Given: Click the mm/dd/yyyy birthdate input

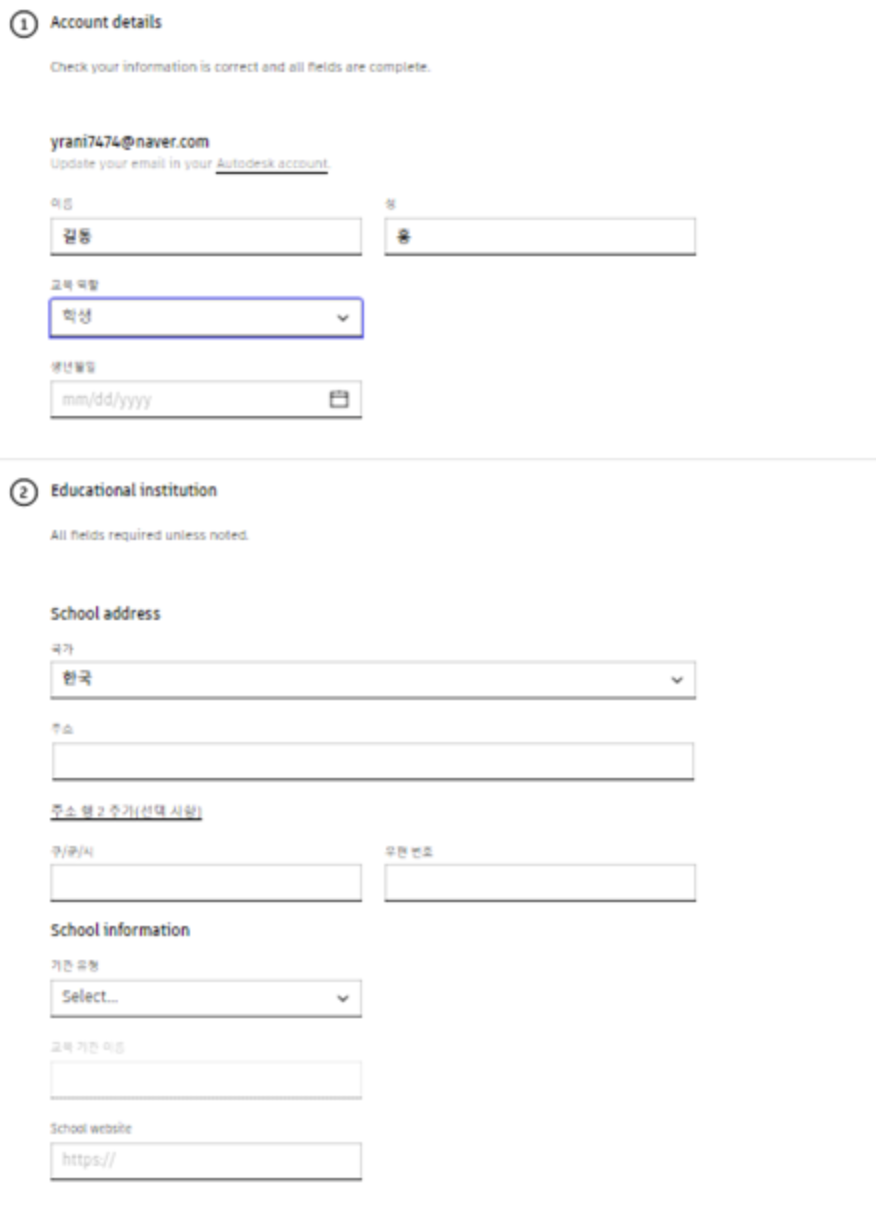Looking at the screenshot, I should (206, 399).
